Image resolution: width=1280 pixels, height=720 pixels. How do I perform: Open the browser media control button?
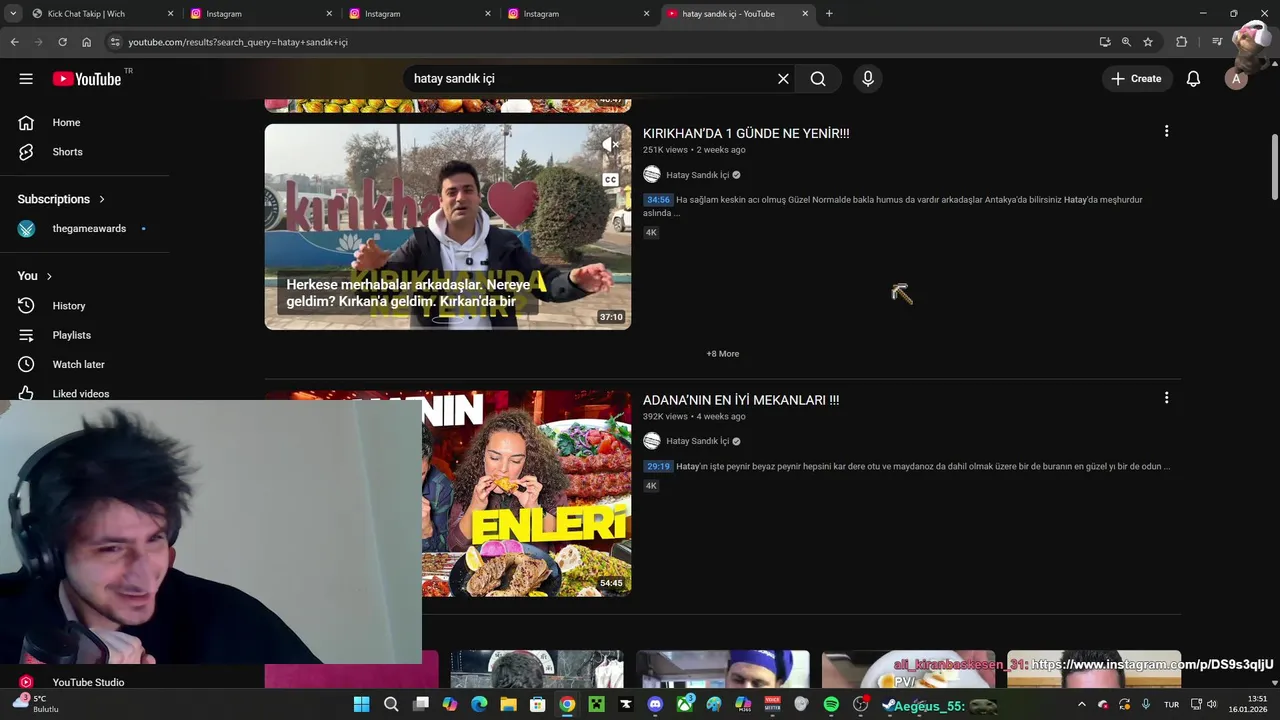(1217, 42)
